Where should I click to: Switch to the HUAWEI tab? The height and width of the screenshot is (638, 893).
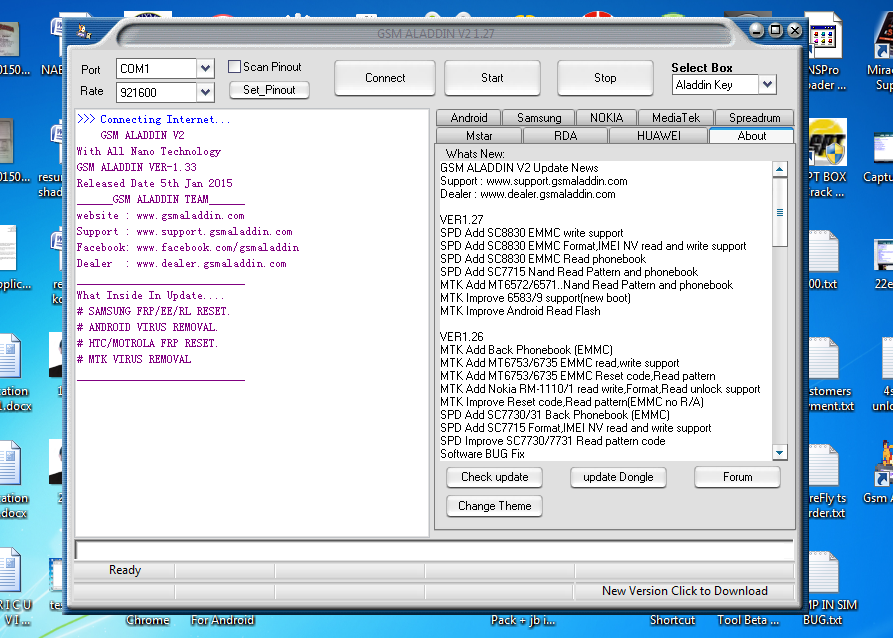(658, 136)
